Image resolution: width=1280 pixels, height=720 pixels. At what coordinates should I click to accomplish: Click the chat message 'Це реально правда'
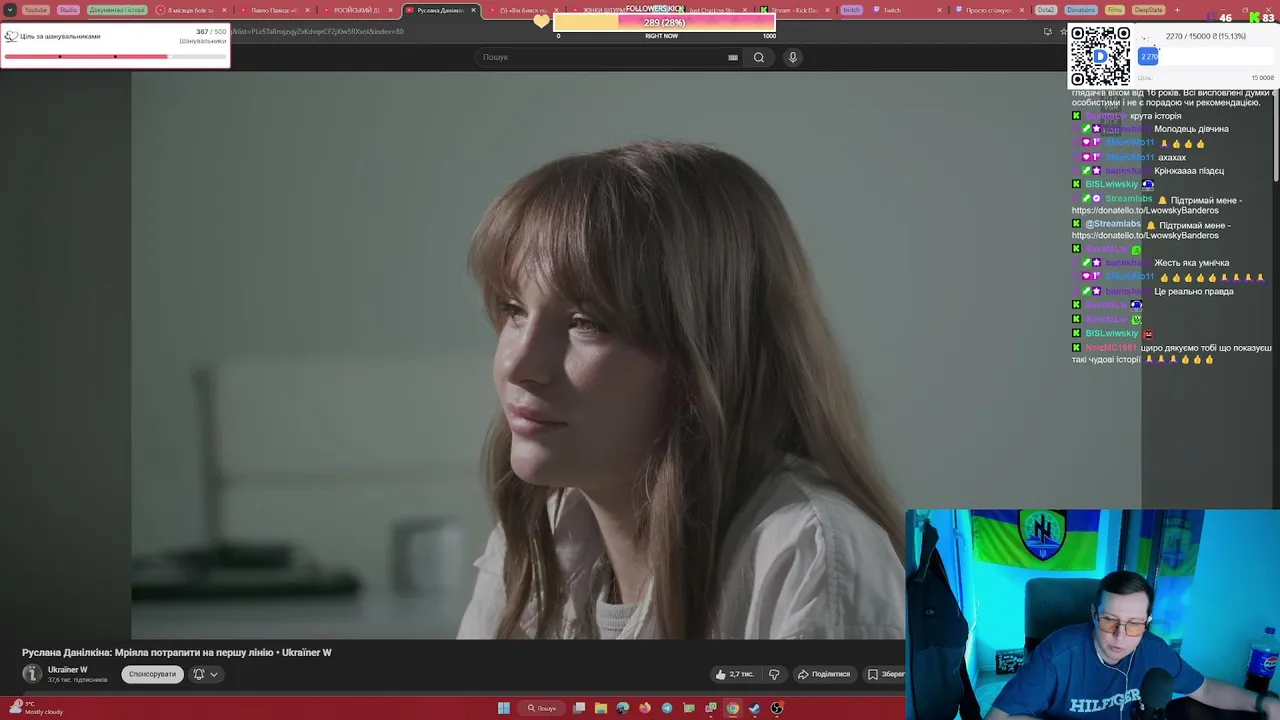(1193, 291)
